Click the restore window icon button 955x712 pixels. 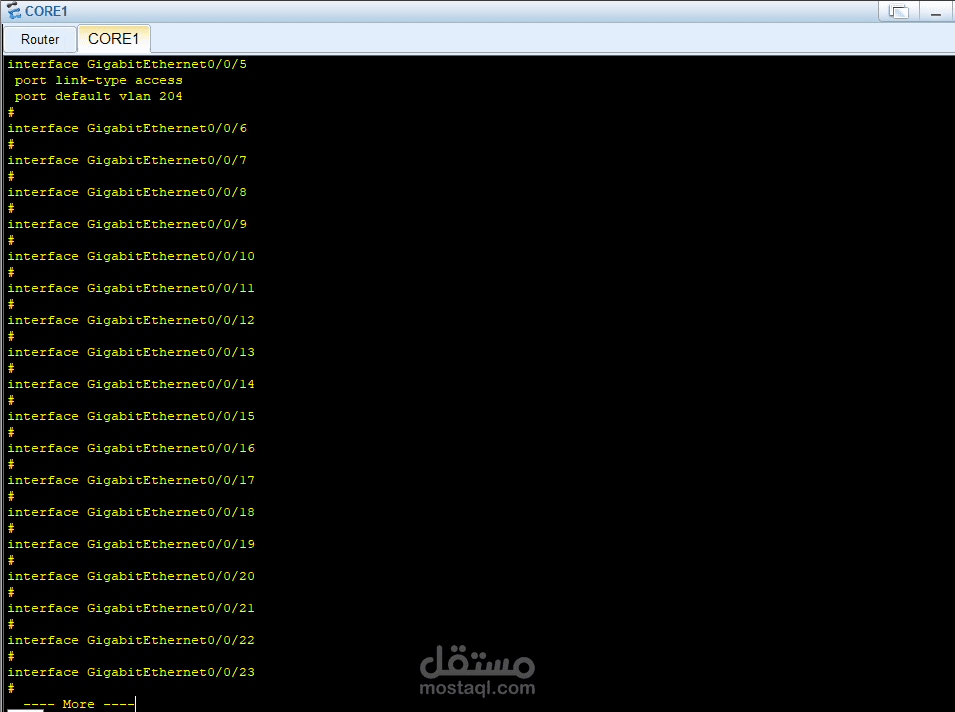click(x=898, y=12)
